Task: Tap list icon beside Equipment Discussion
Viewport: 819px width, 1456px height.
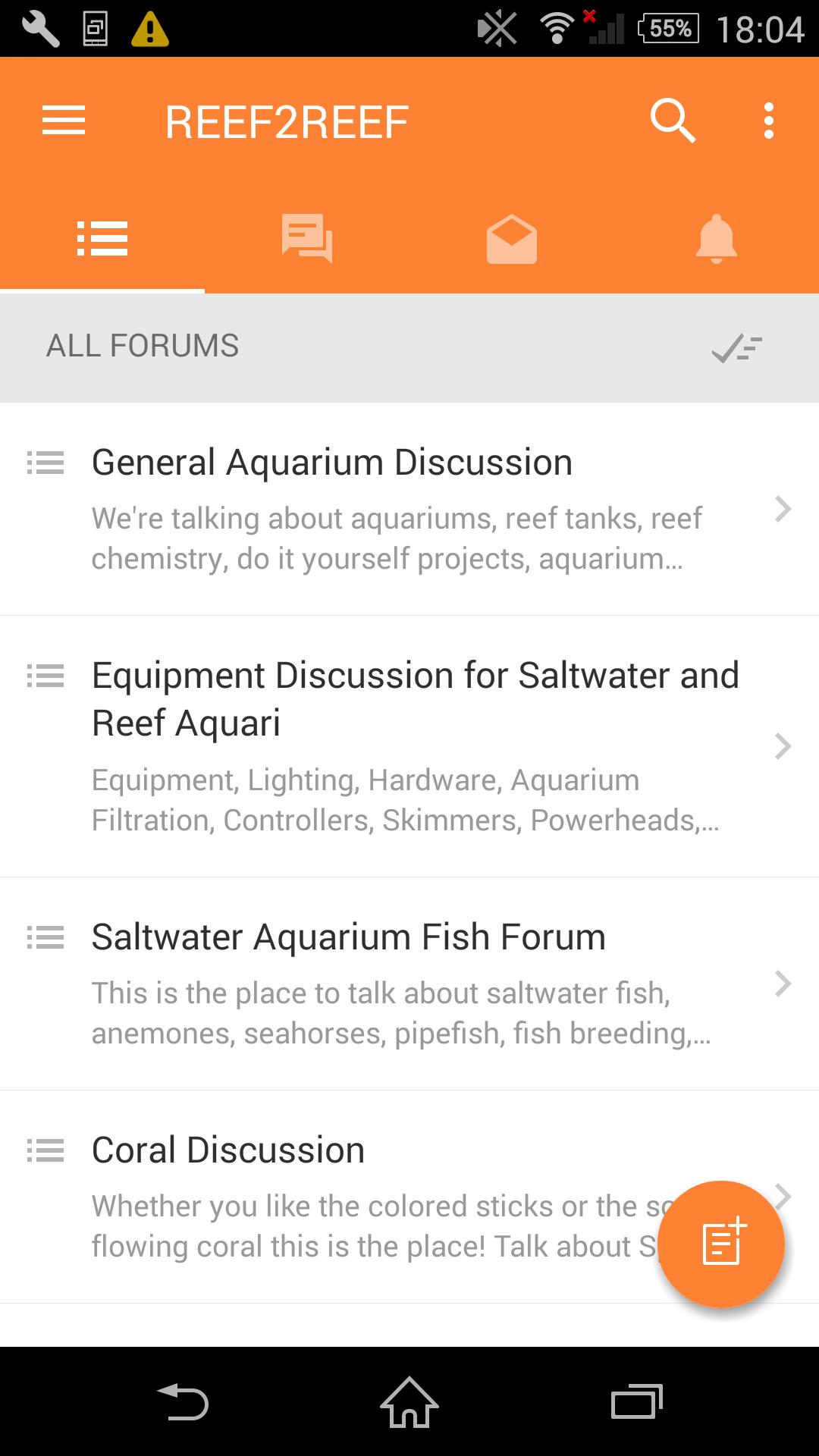Action: [x=45, y=676]
